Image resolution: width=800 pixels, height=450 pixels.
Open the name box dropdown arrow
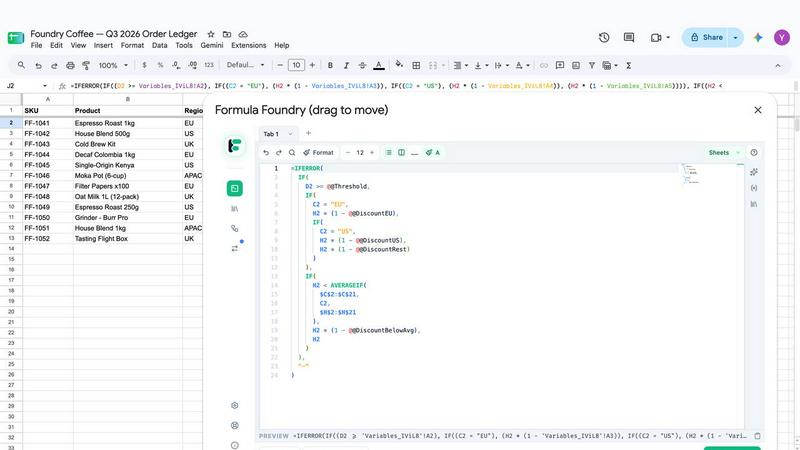45,86
